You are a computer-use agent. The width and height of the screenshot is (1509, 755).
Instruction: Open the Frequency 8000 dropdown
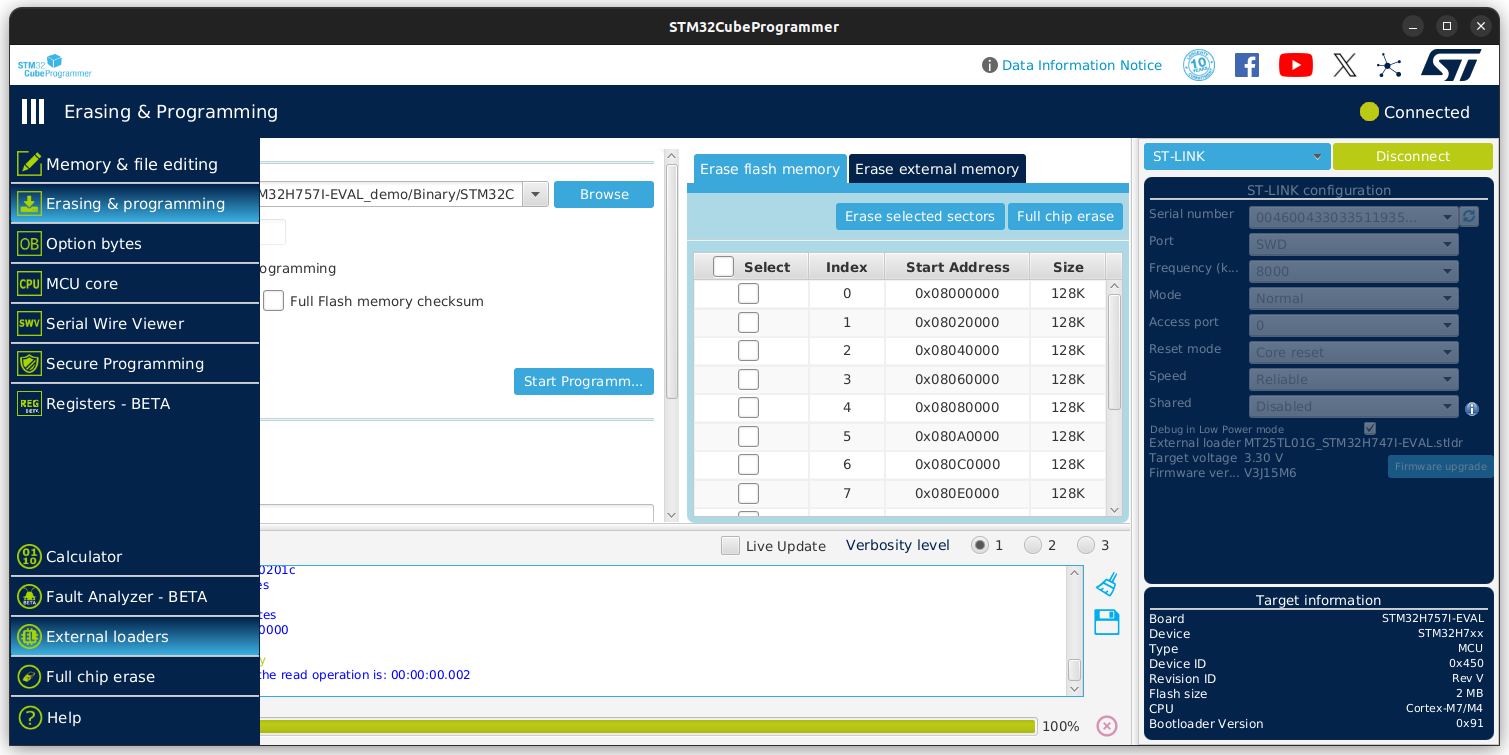point(1353,271)
